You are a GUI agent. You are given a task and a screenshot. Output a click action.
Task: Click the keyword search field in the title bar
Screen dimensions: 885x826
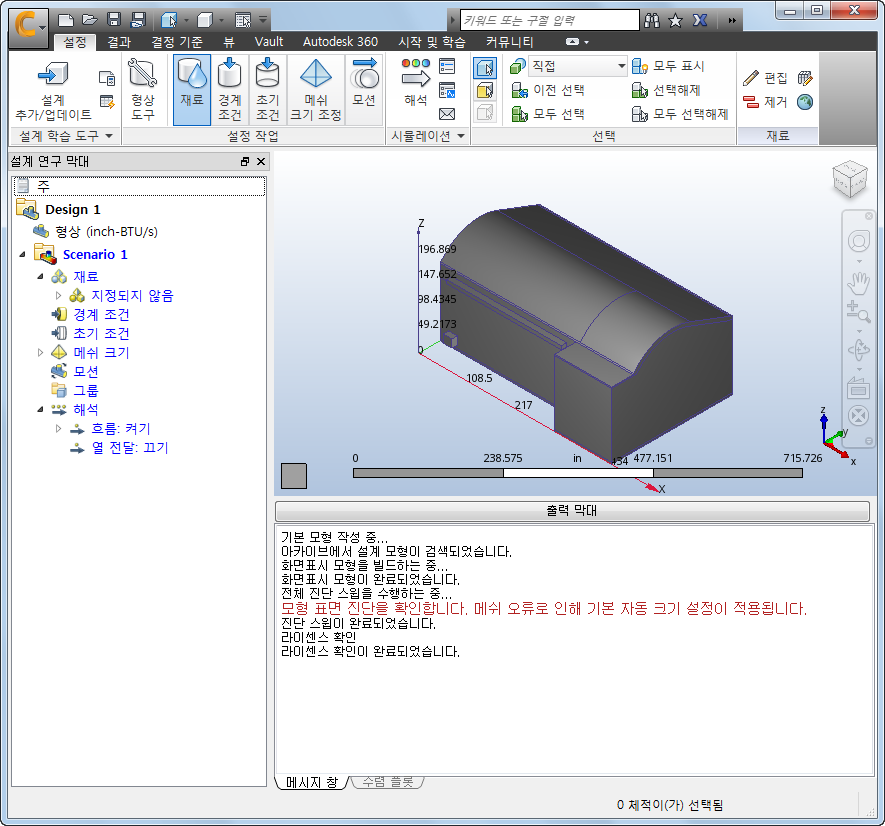point(550,18)
